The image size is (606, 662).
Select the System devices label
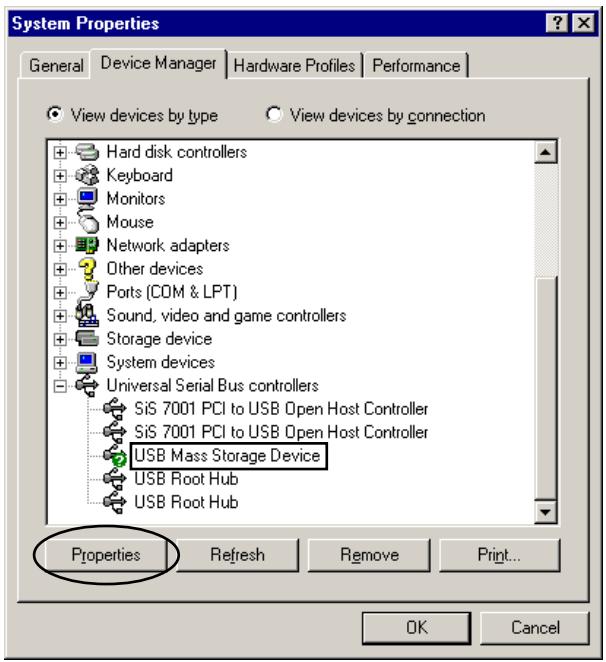coord(160,362)
